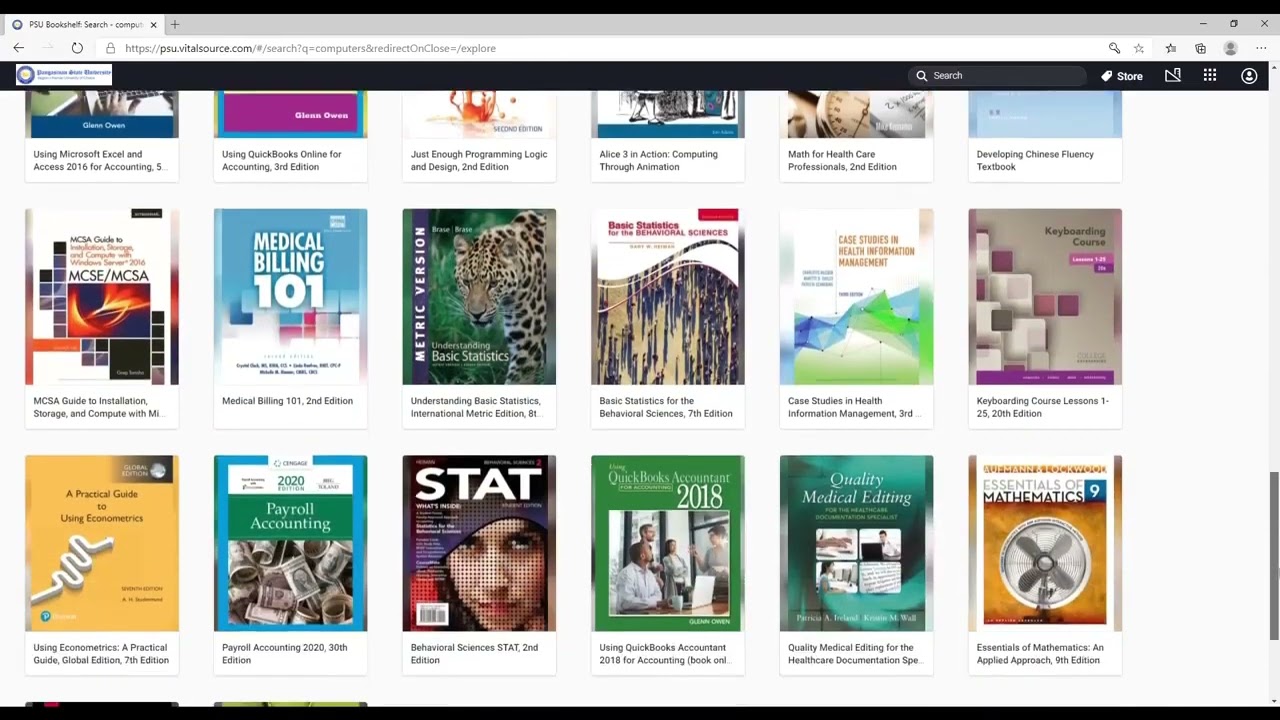Add this page to favorites star
Viewport: 1280px width, 720px height.
pos(1139,48)
